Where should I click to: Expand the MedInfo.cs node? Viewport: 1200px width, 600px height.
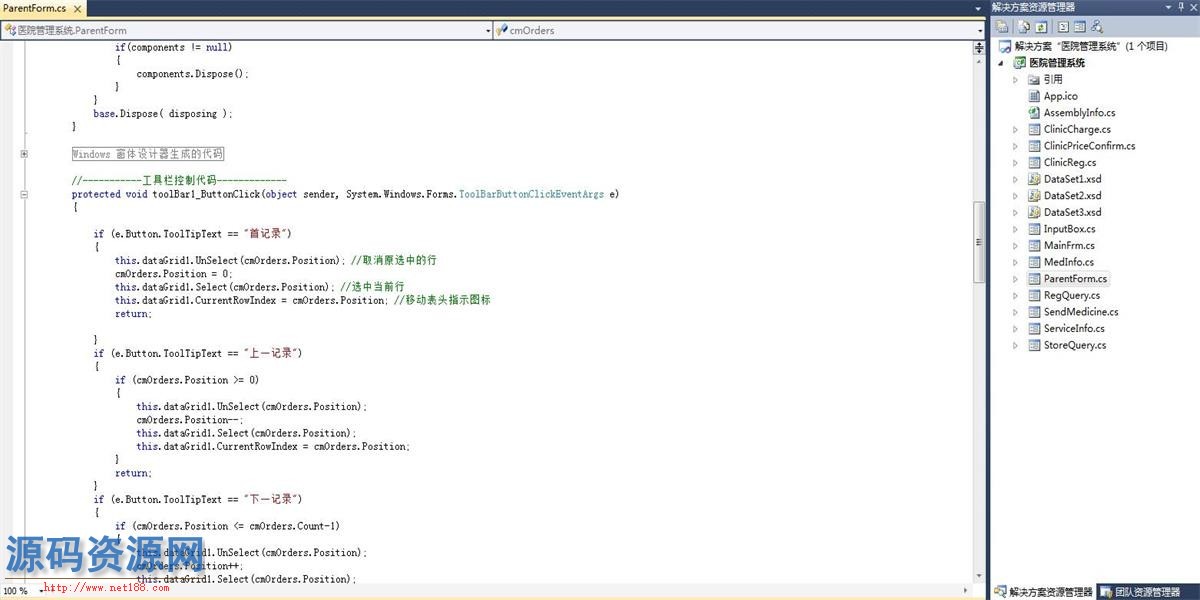1015,262
